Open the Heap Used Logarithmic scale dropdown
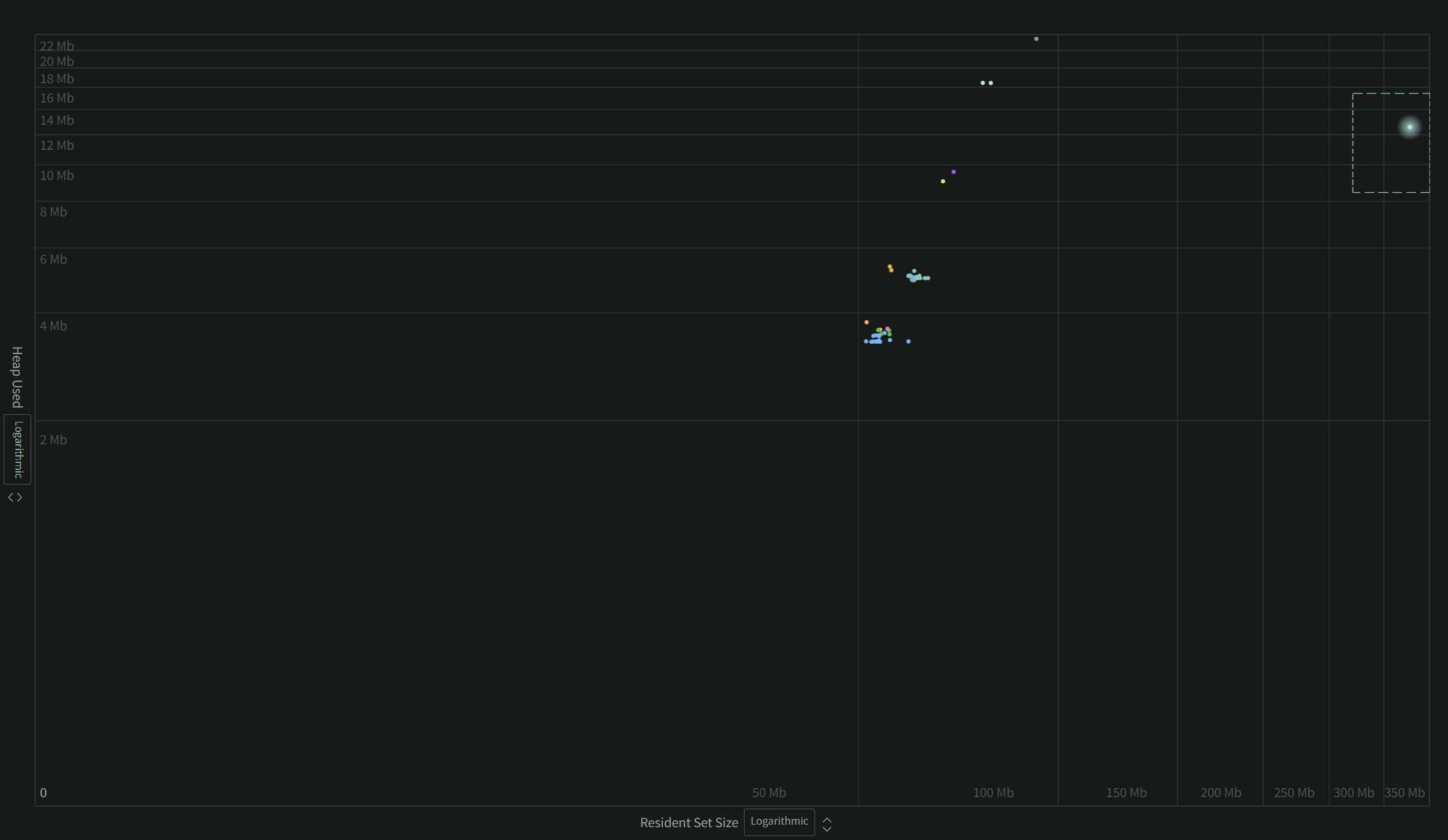Image resolution: width=1448 pixels, height=840 pixels. click(x=17, y=449)
